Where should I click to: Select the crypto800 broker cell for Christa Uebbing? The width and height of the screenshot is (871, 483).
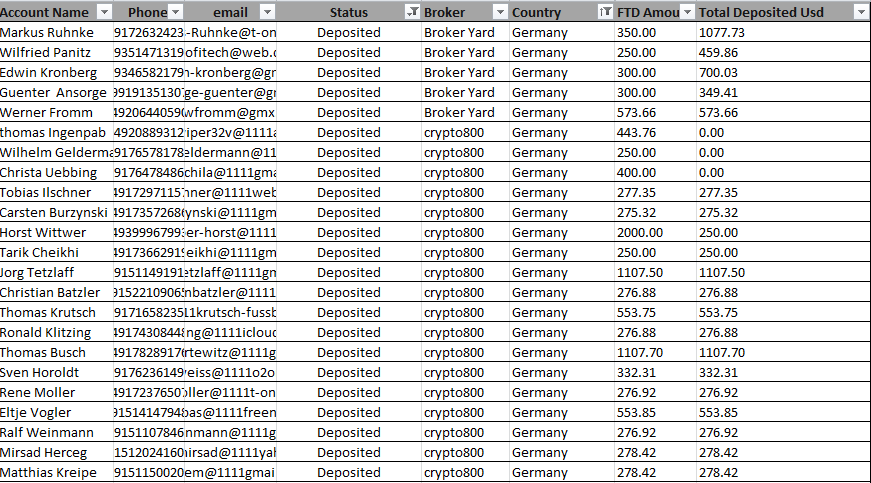tap(465, 173)
